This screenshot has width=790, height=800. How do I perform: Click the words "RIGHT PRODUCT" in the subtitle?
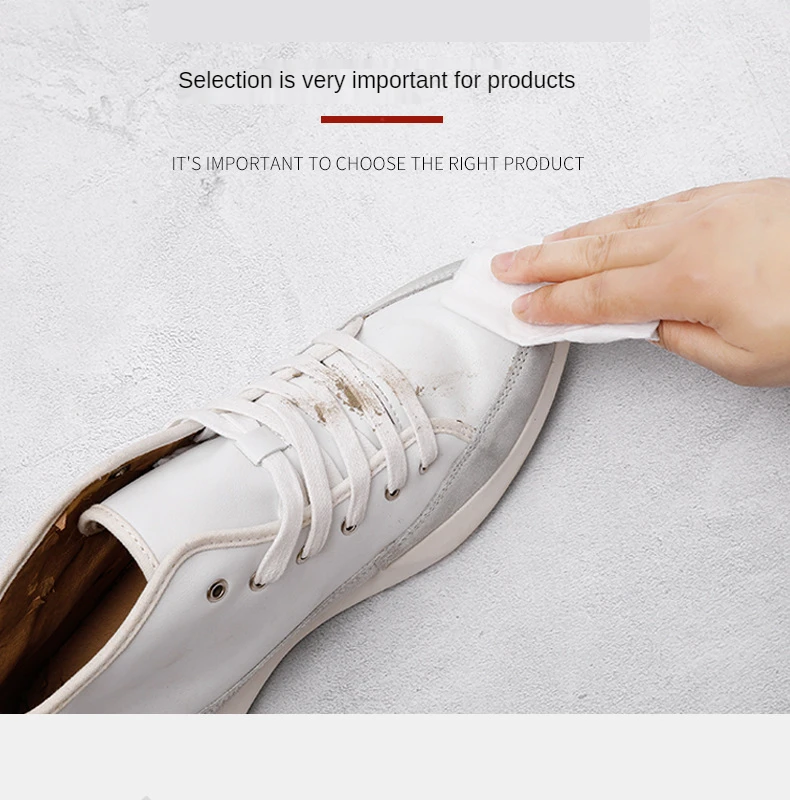coord(516,164)
